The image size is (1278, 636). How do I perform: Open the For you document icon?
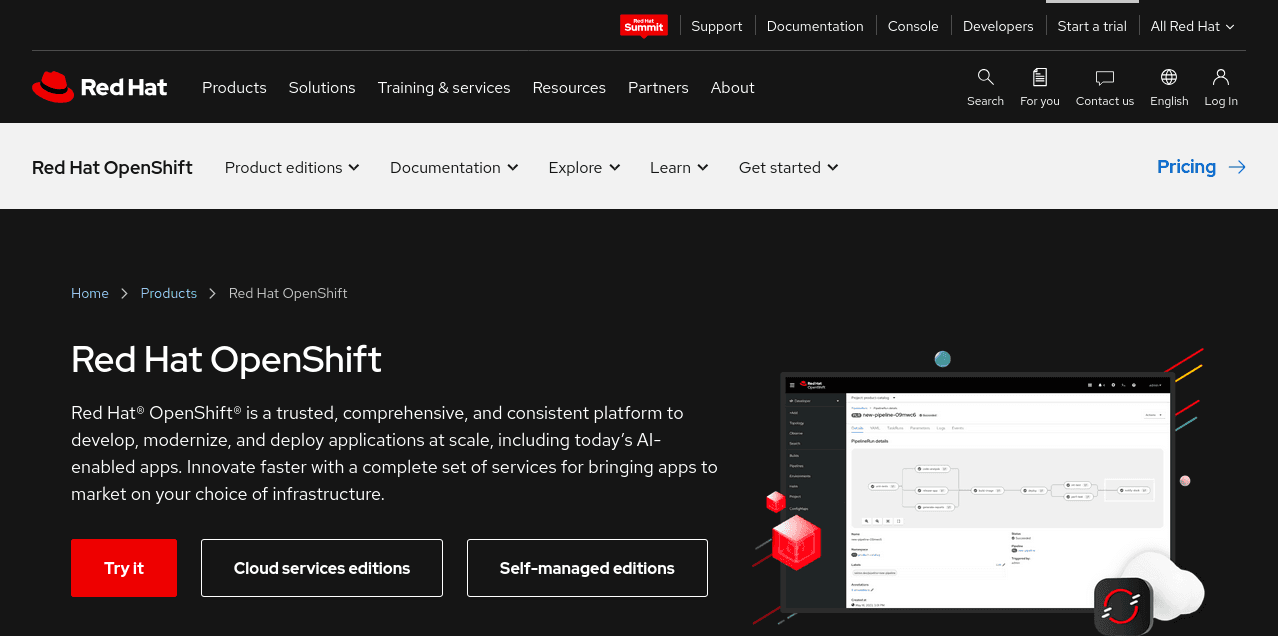[x=1040, y=77]
